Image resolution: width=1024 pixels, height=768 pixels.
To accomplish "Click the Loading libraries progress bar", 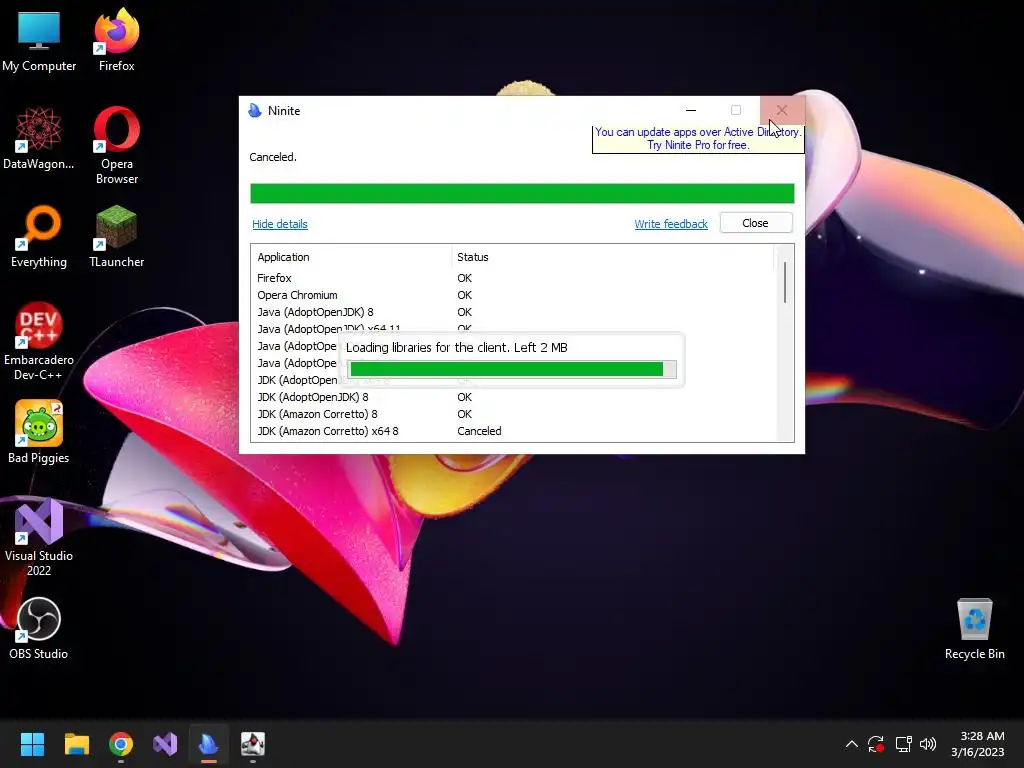I will tap(513, 369).
